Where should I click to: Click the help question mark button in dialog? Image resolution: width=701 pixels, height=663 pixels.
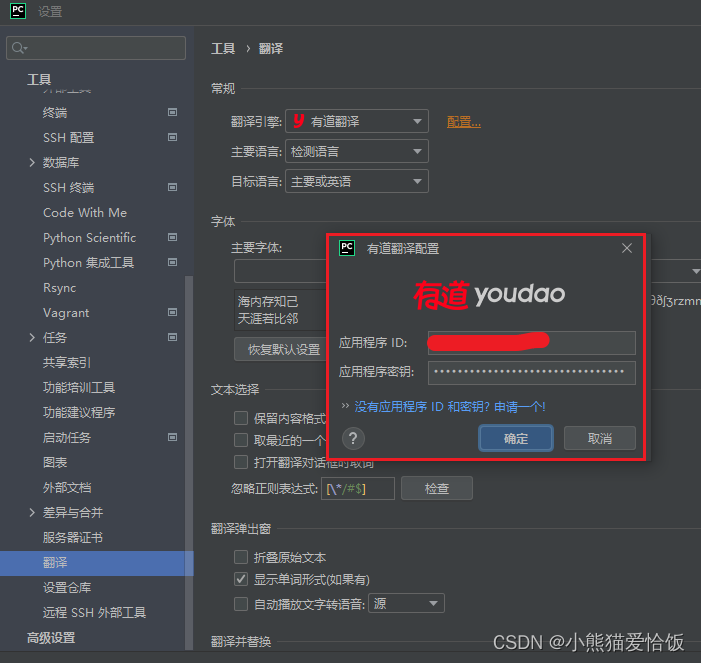coord(353,439)
